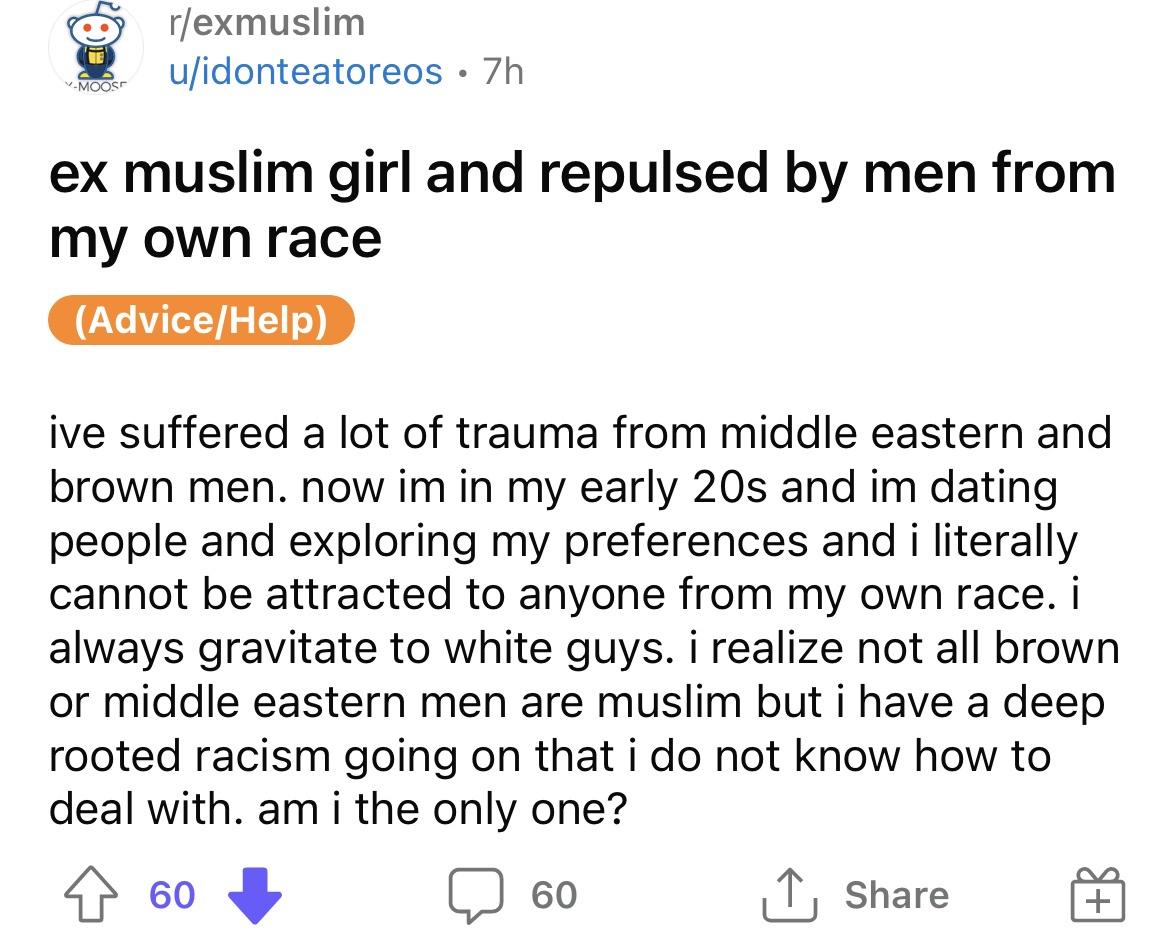The image size is (1170, 938).
Task: Give an award using the gift icon
Action: coord(1097,894)
